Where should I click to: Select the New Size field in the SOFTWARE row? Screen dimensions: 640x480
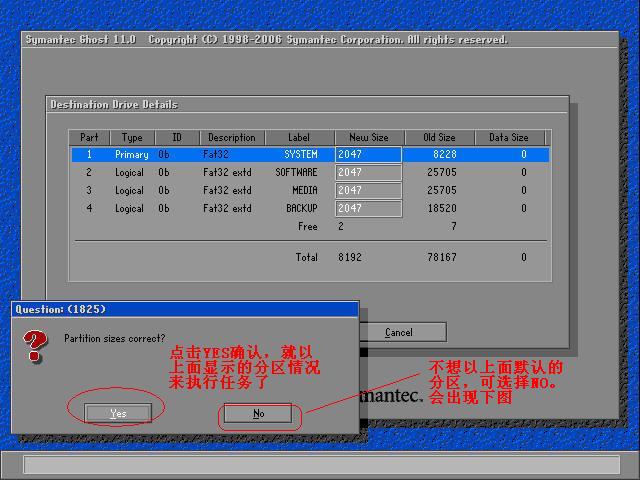[x=367, y=173]
